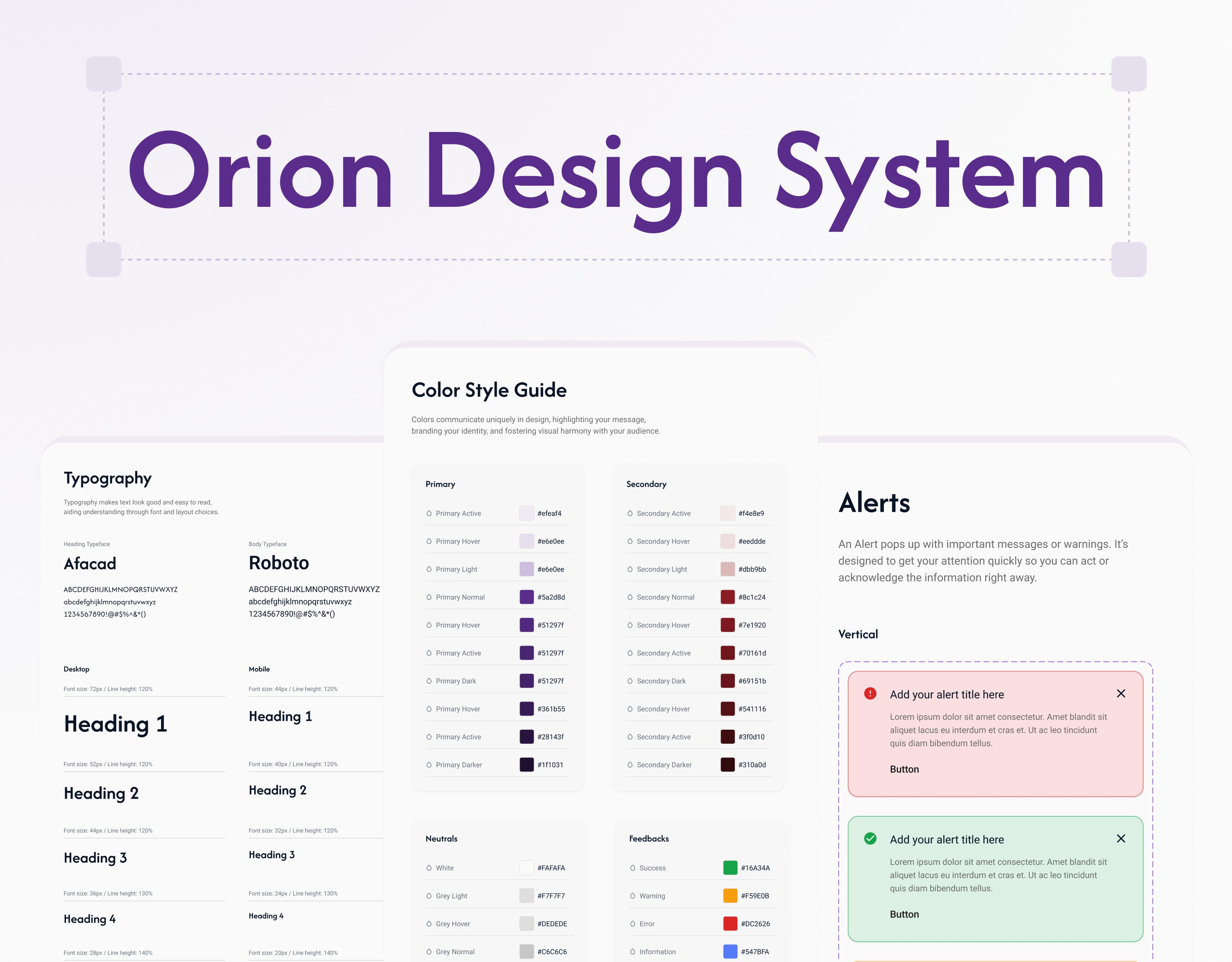Close the green success alert
Viewport: 1232px width, 962px height.
click(1120, 838)
